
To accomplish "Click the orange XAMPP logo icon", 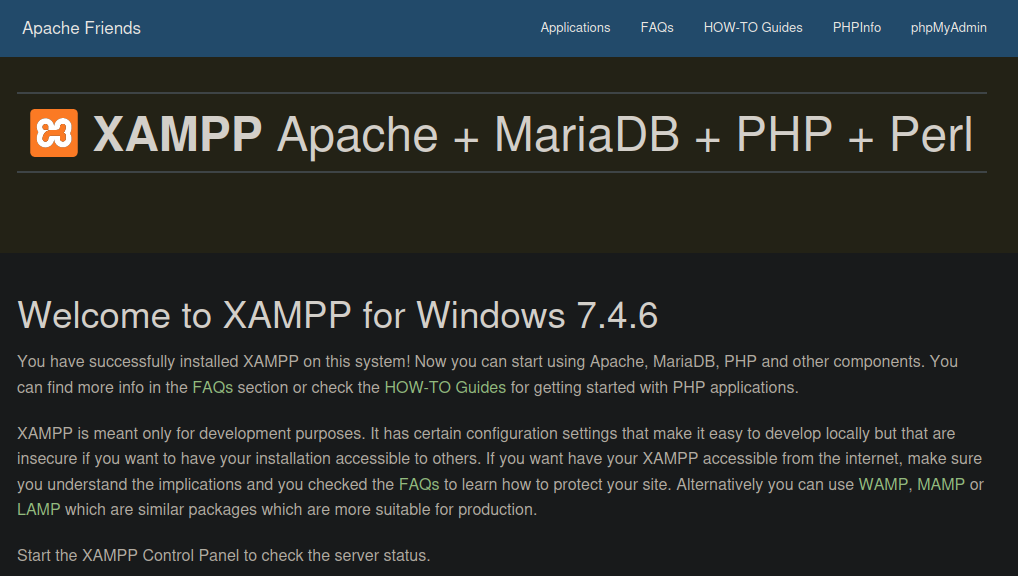I will click(54, 133).
